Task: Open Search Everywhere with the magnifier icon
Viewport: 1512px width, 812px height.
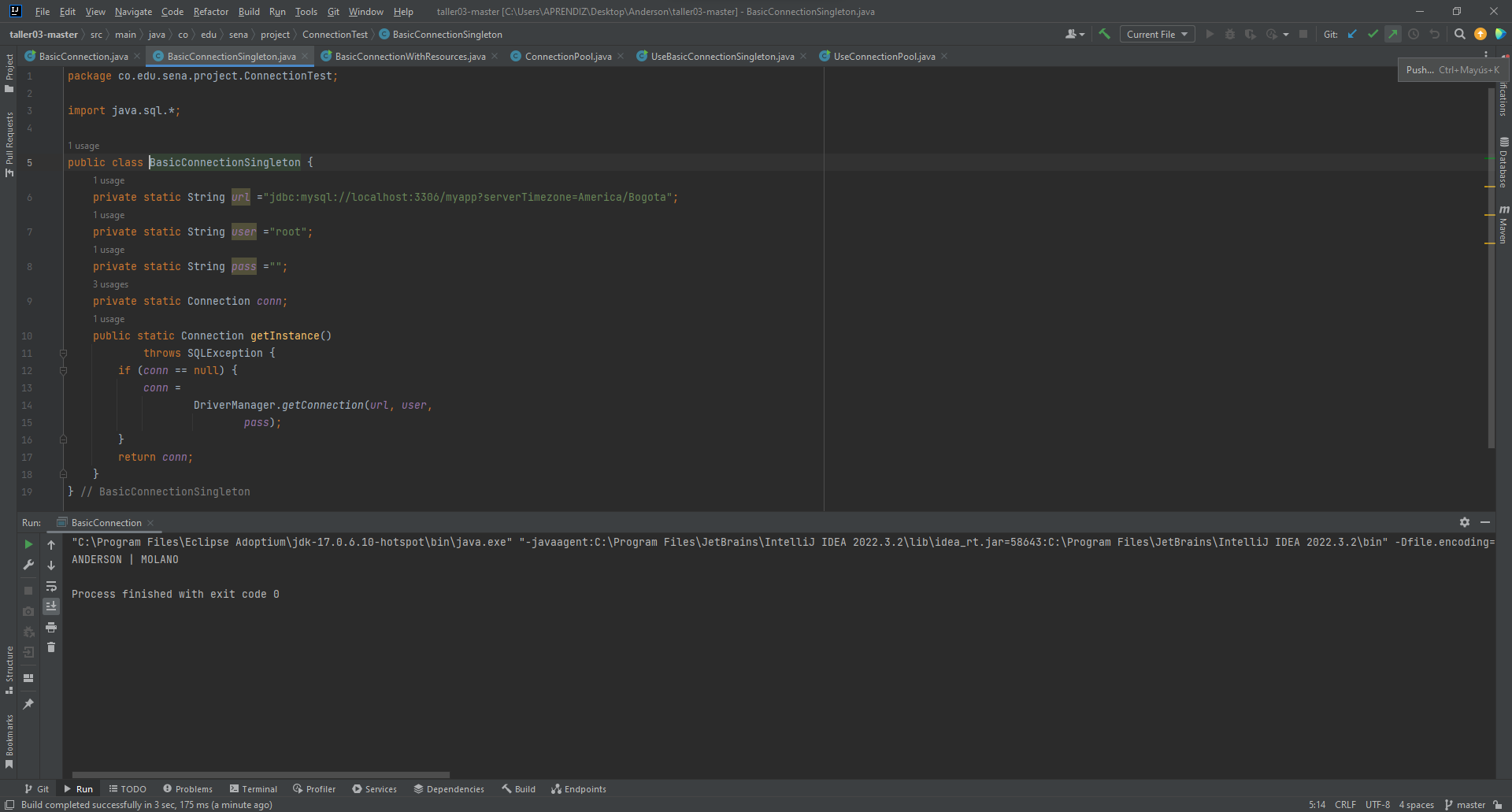Action: (1460, 34)
